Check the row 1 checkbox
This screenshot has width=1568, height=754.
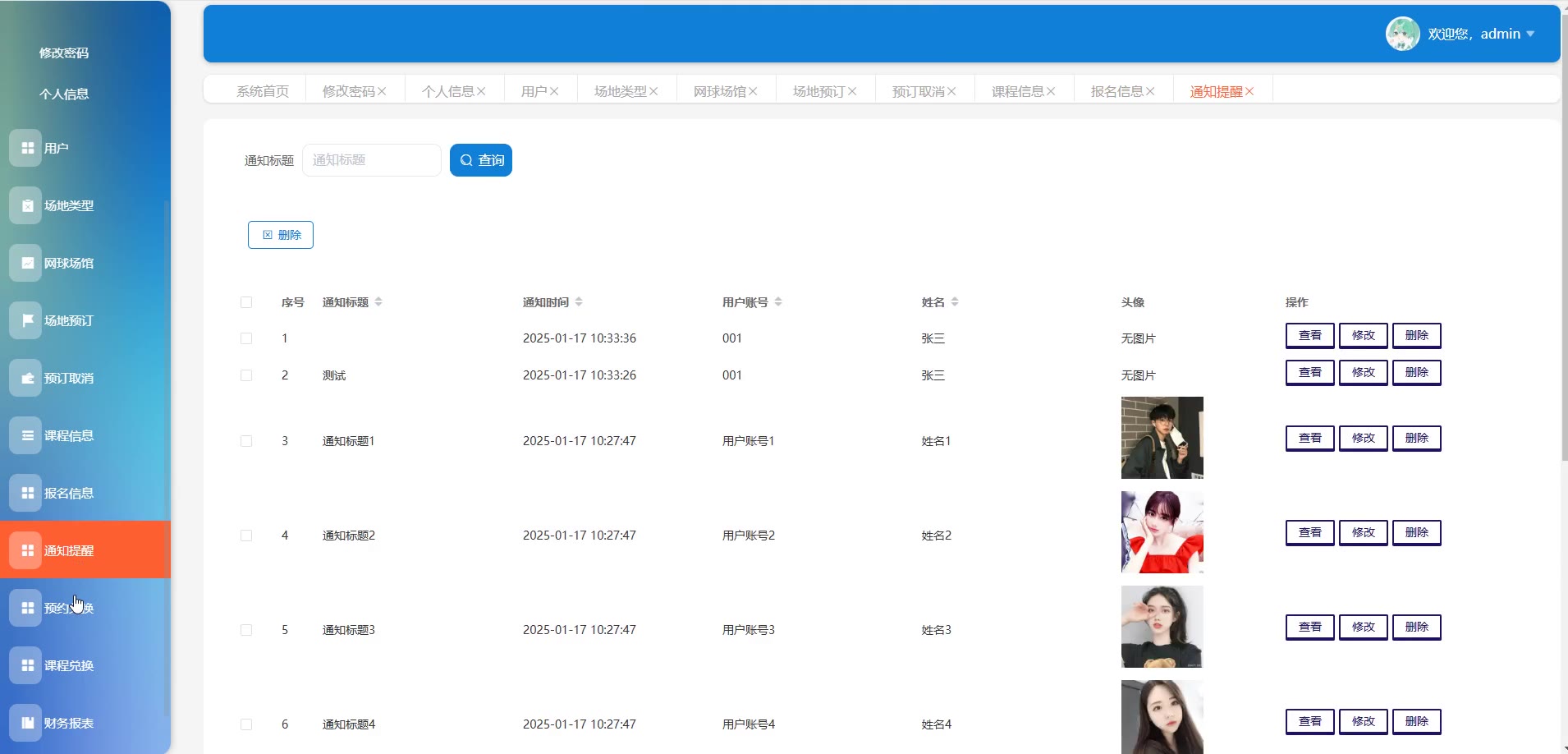coord(246,338)
